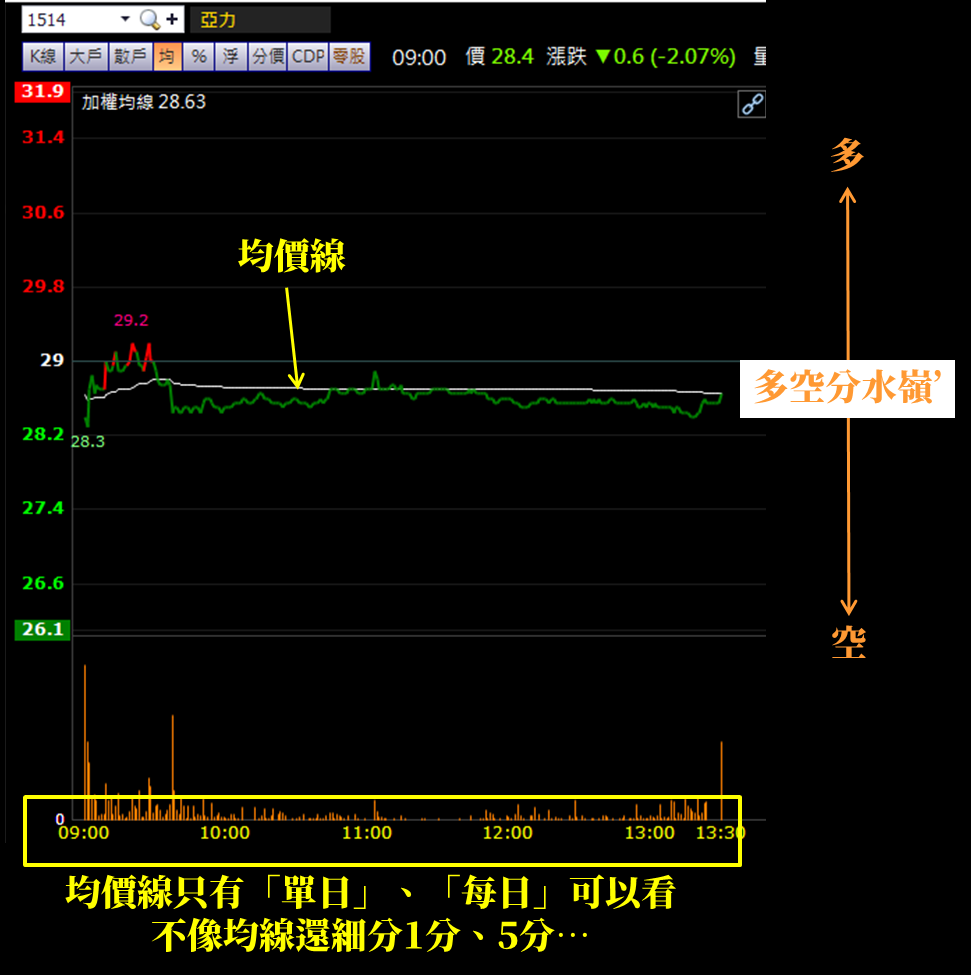Select the 散戶 button
971x975 pixels.
[x=130, y=57]
